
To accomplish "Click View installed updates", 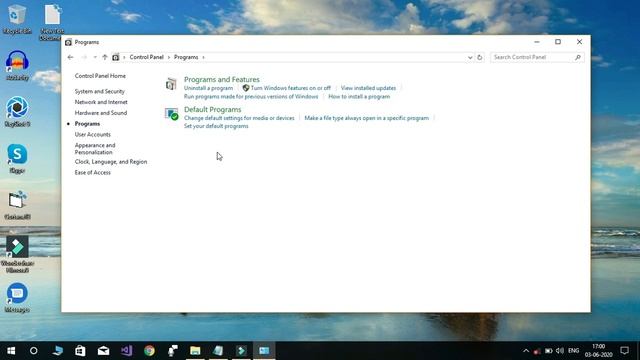I will click(x=368, y=88).
